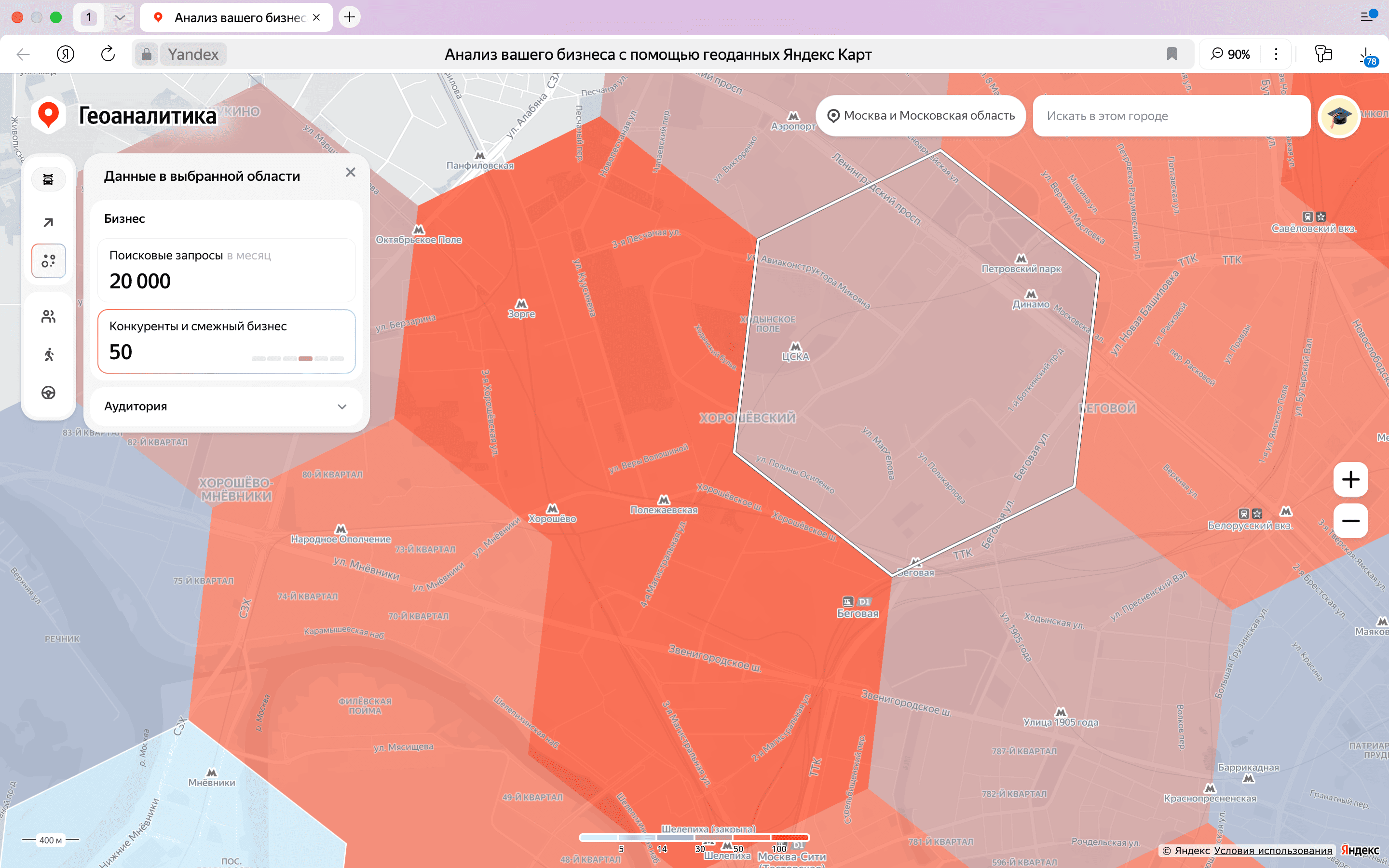Open the residents audience layer icon
The image size is (1389, 868).
(48, 316)
